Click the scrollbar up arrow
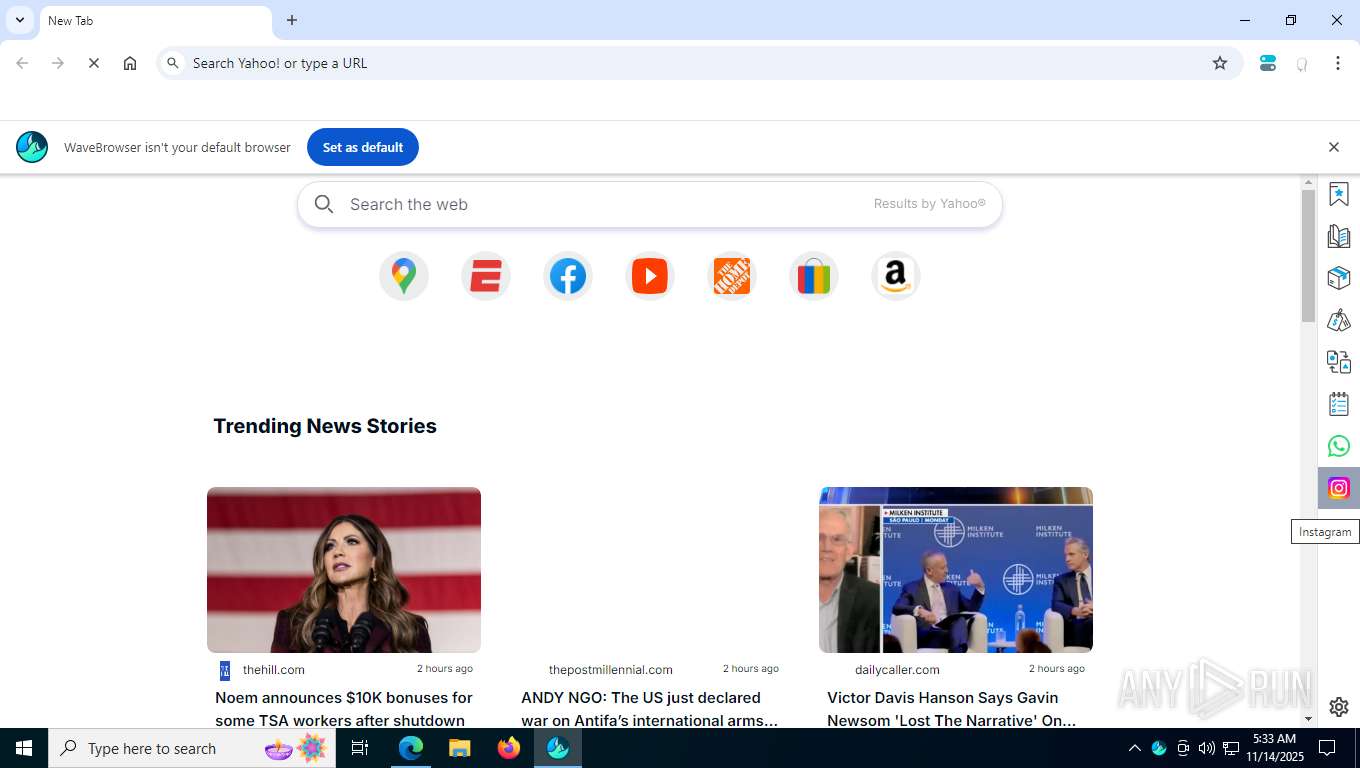Viewport: 1360px width, 768px height. (x=1308, y=183)
